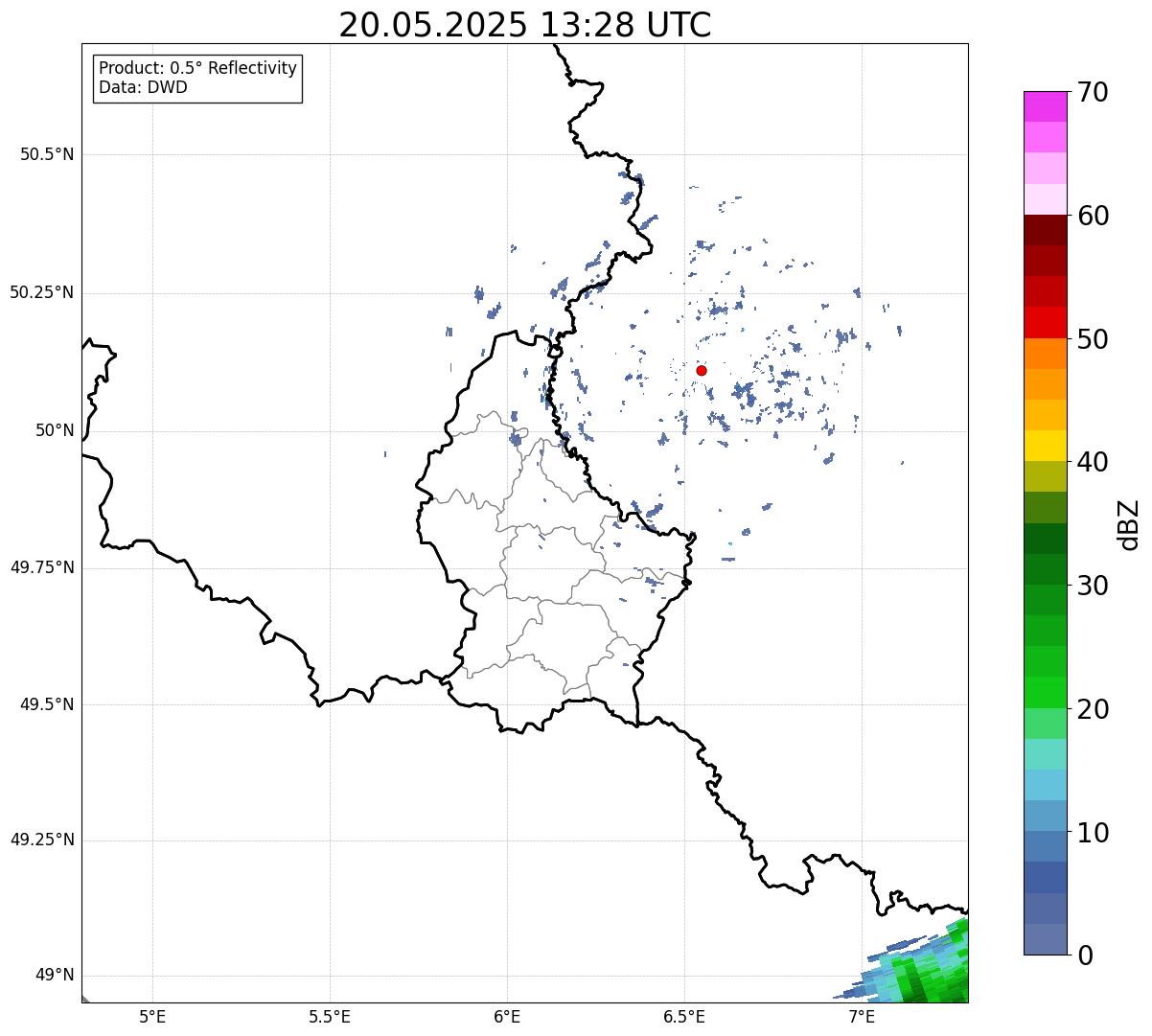Click the bright red colorbar segment above 50
1152x1036 pixels.
[1045, 322]
